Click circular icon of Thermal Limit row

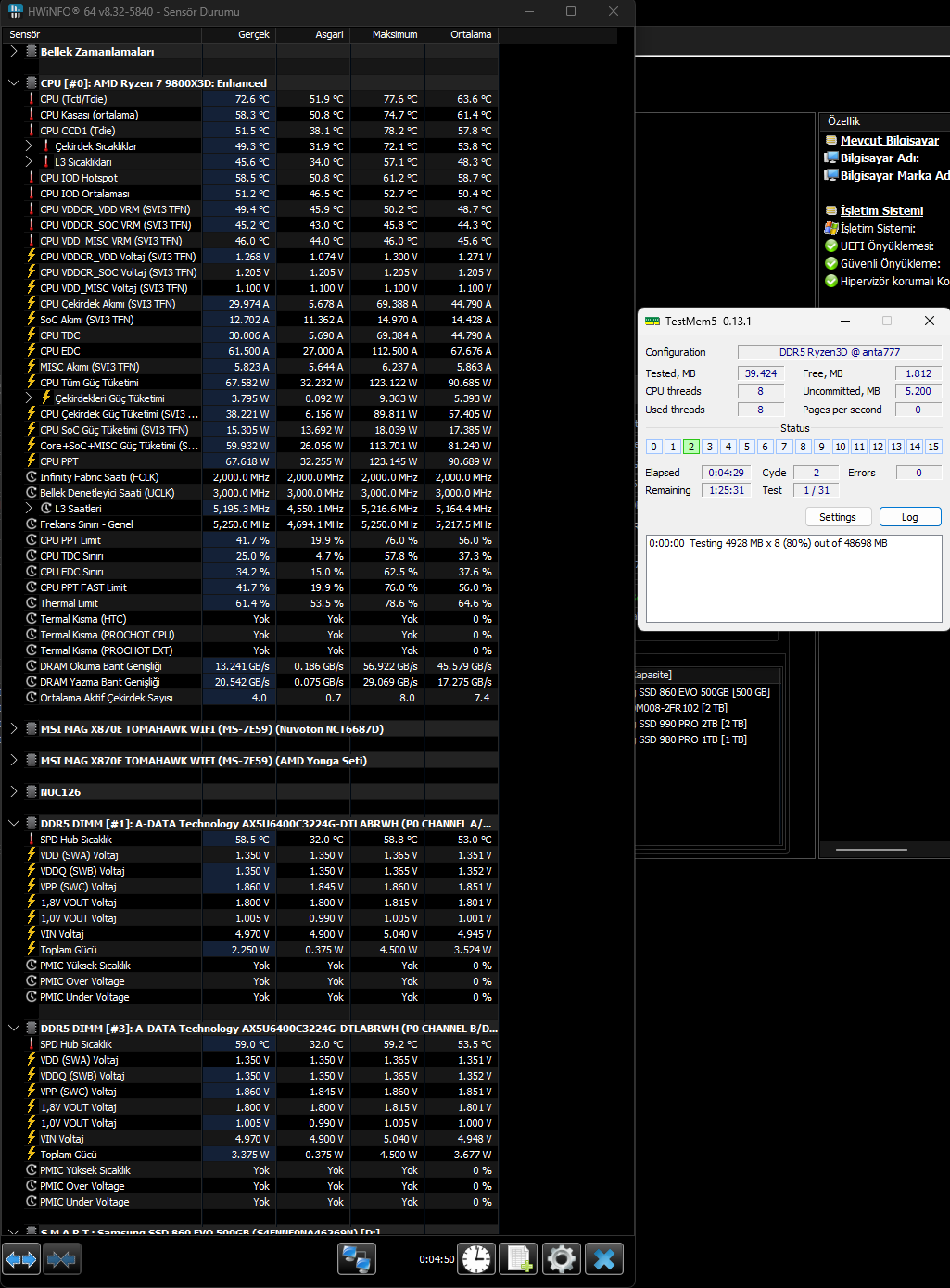(x=32, y=603)
